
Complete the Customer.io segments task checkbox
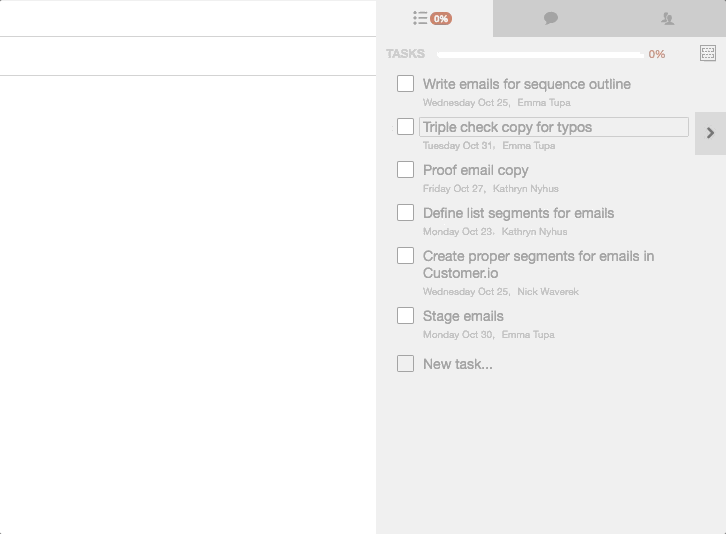click(405, 256)
